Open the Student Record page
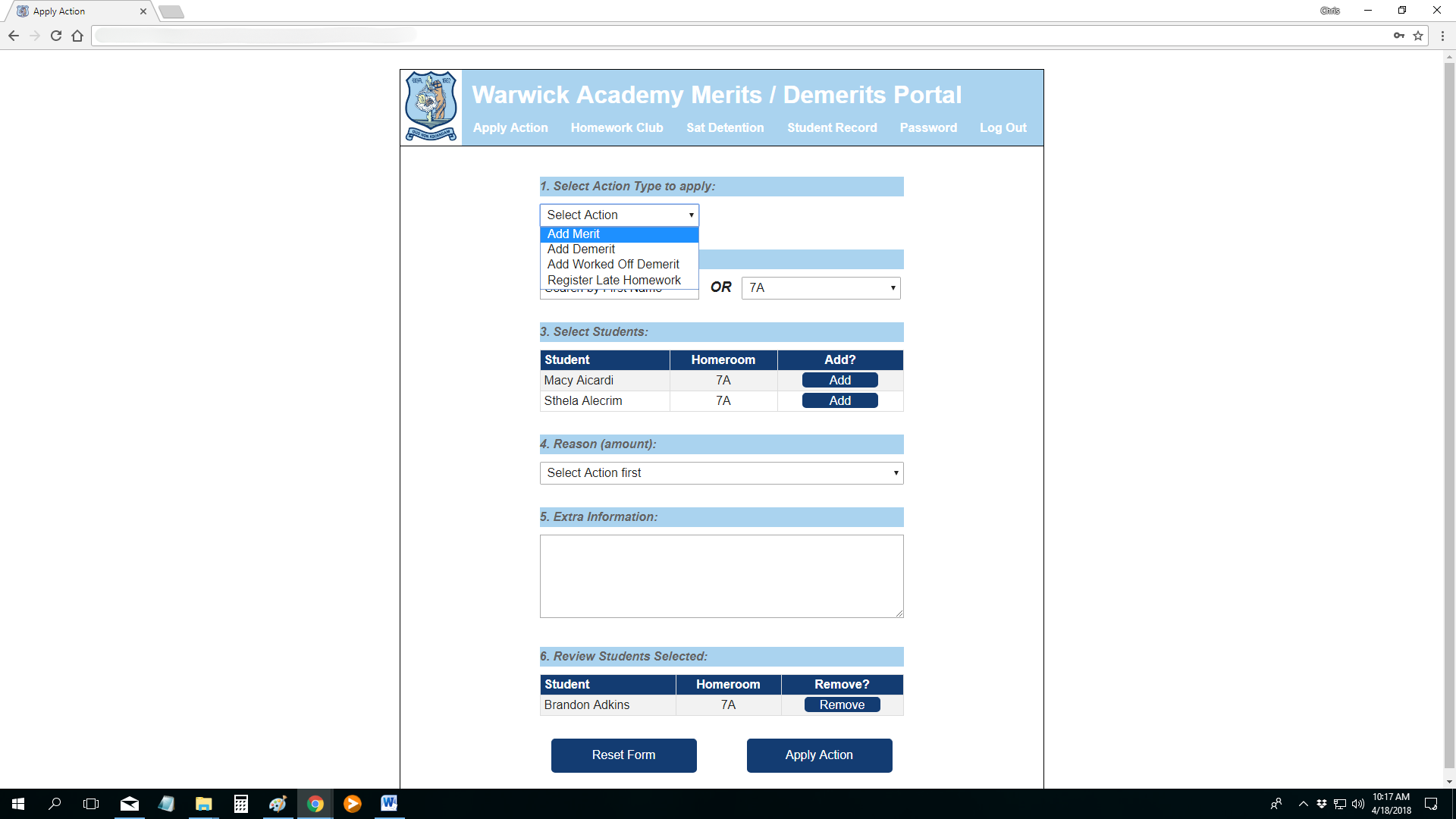Viewport: 1456px width, 819px height. [832, 127]
